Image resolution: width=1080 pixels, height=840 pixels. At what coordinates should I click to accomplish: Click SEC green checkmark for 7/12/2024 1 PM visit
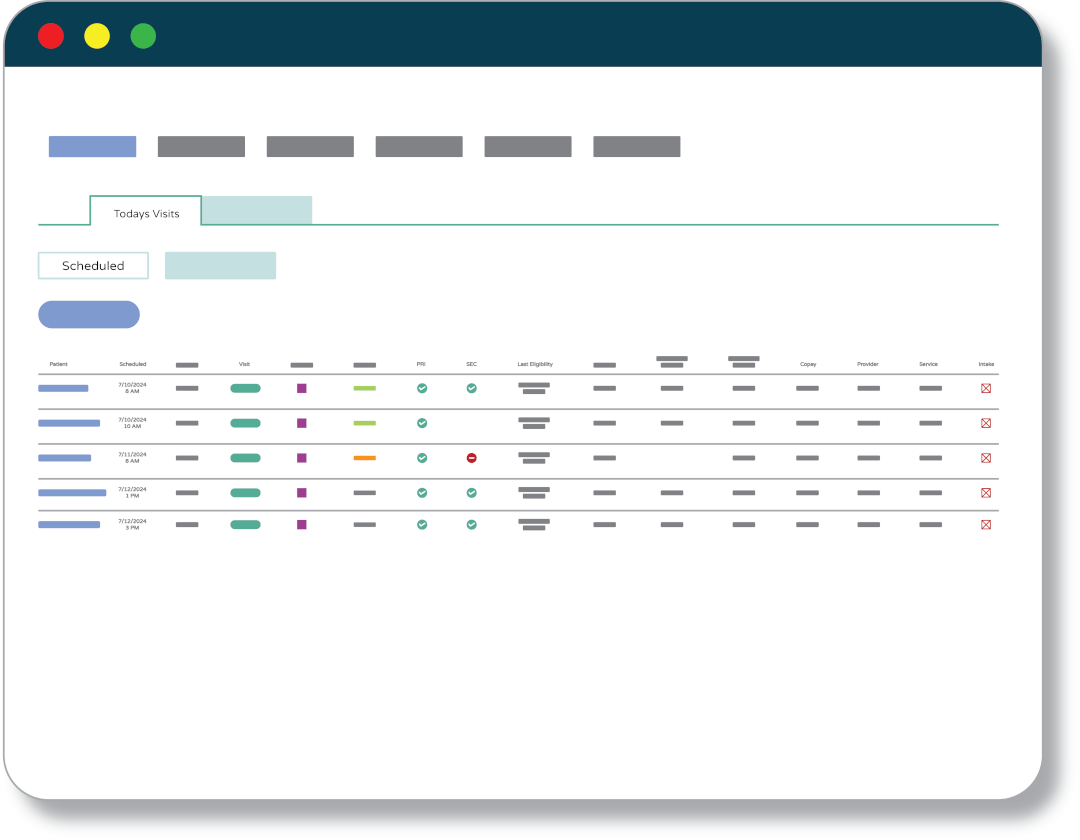tap(471, 493)
